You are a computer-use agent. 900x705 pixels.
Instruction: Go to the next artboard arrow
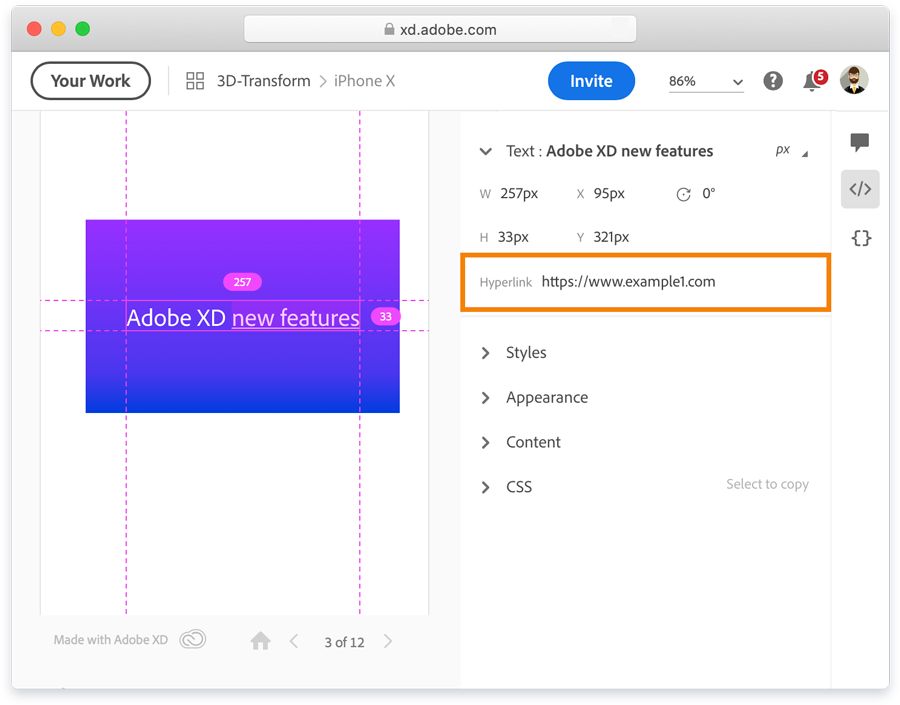(x=388, y=641)
